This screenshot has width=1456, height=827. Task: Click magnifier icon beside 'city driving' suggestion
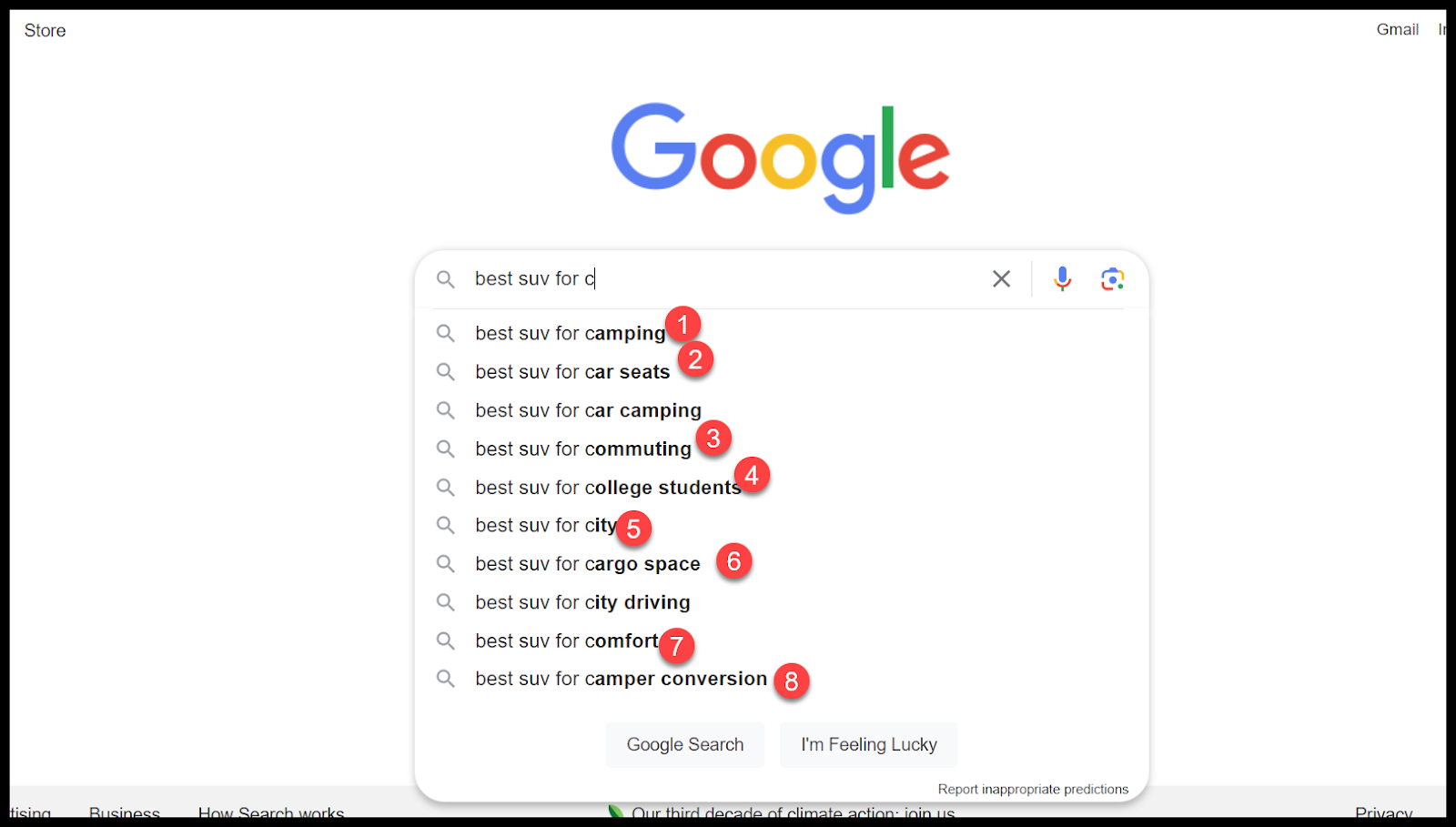[445, 602]
